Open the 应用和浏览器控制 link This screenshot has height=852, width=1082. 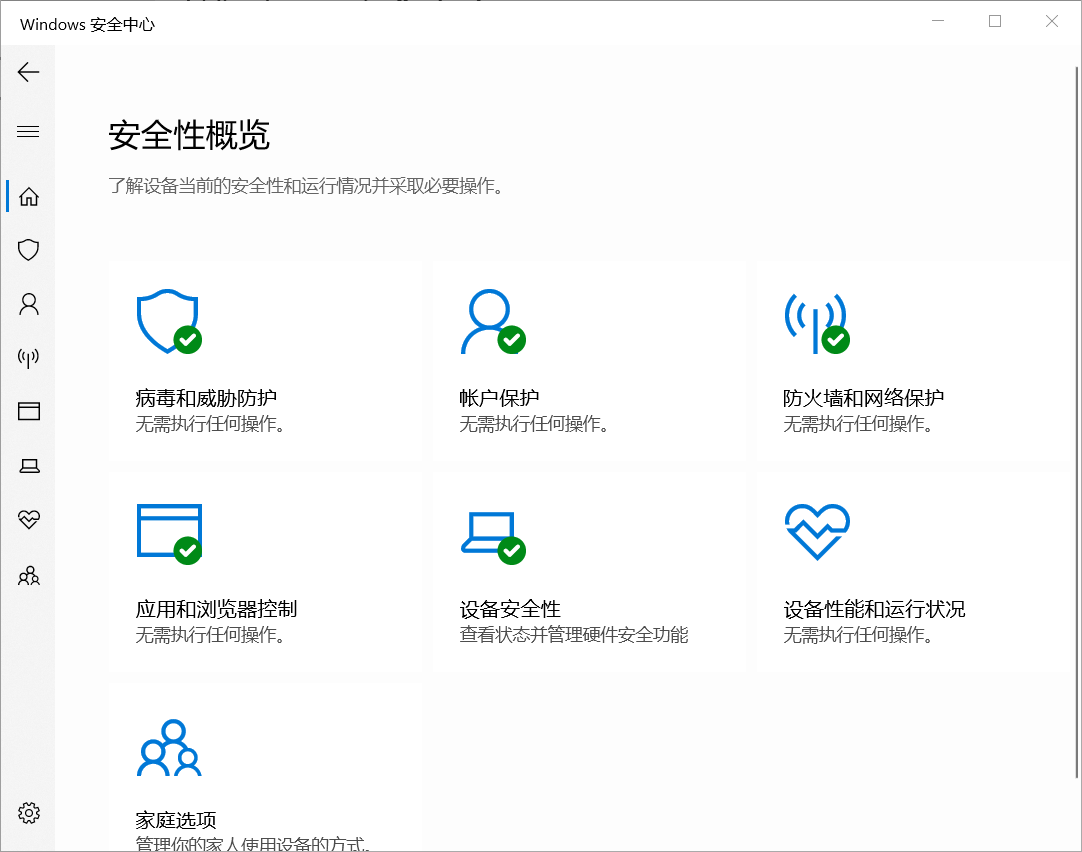pos(216,609)
